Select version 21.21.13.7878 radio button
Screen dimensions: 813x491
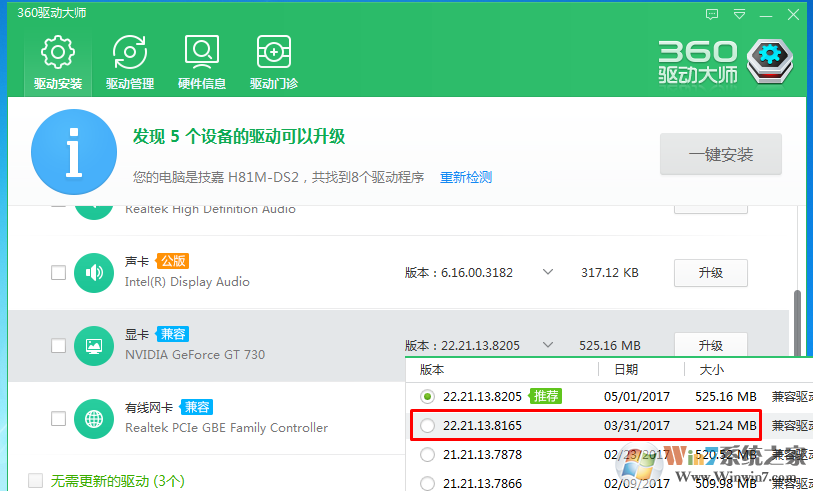pos(428,455)
